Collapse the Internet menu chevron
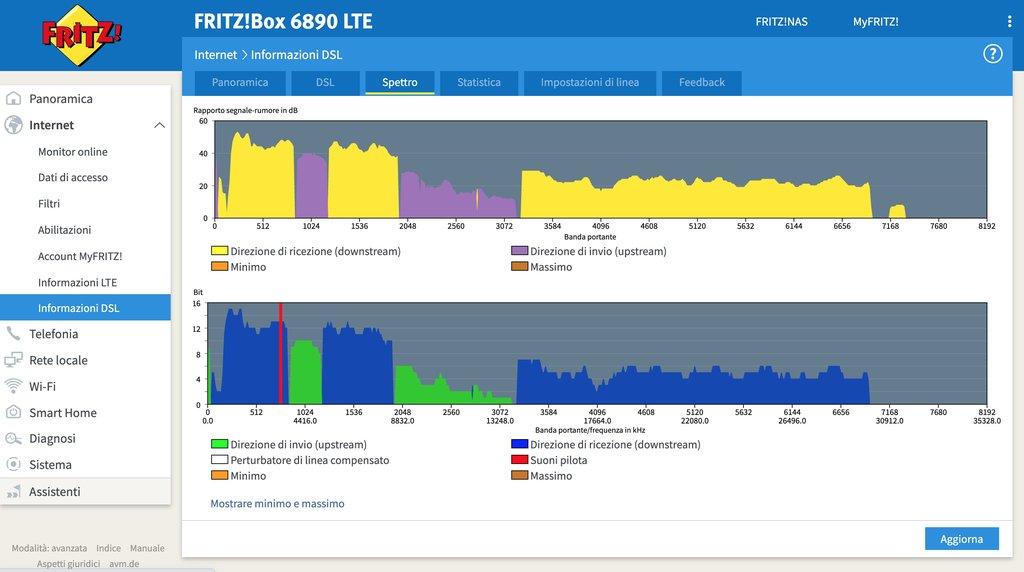Image resolution: width=1024 pixels, height=572 pixels. point(159,125)
